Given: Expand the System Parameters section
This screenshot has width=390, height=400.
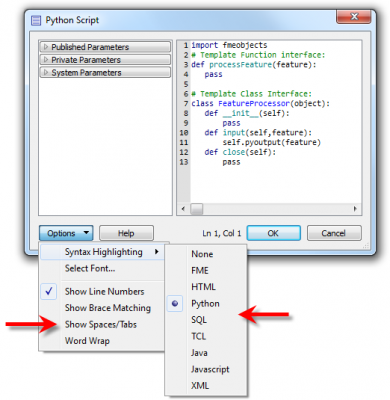Looking at the screenshot, I should click(x=105, y=73).
